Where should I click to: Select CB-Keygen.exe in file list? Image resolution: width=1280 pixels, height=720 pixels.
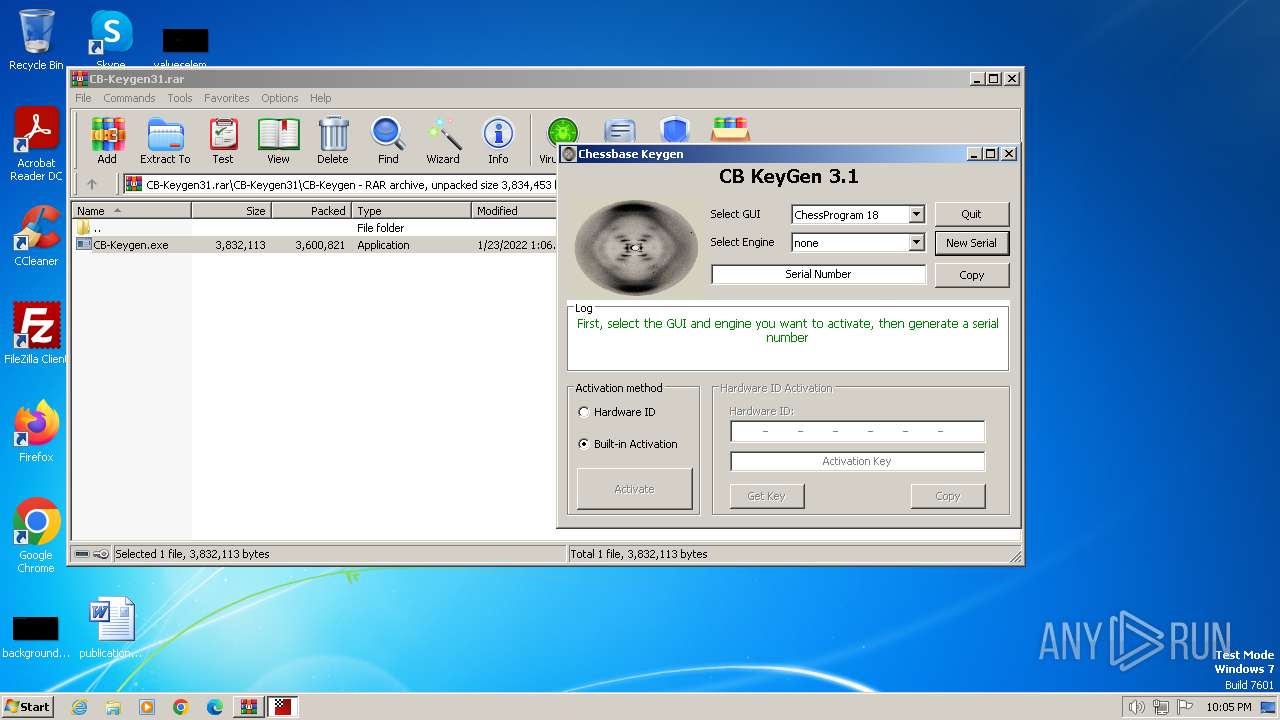coord(131,245)
